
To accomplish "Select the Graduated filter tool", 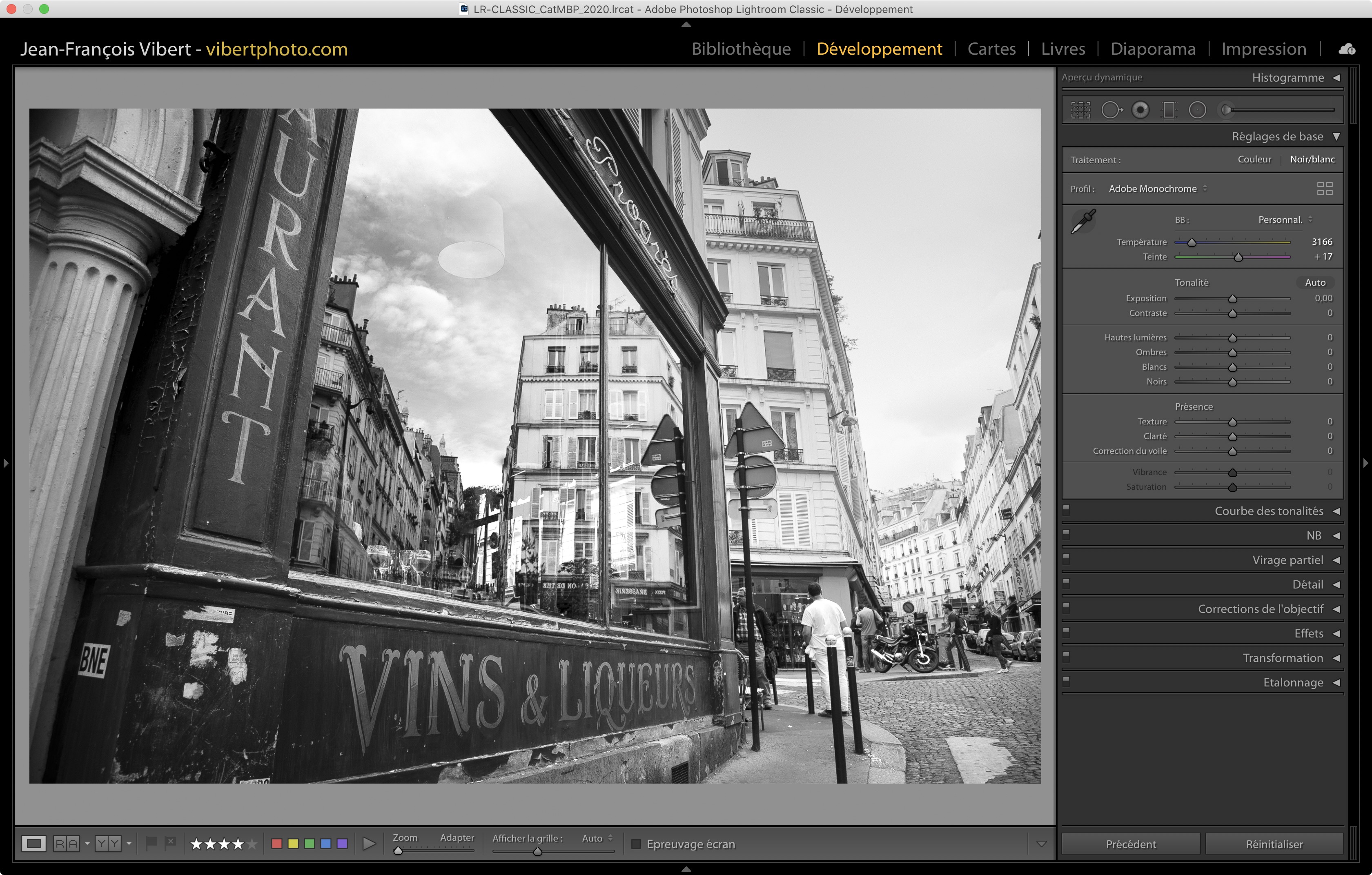I will [x=1169, y=110].
